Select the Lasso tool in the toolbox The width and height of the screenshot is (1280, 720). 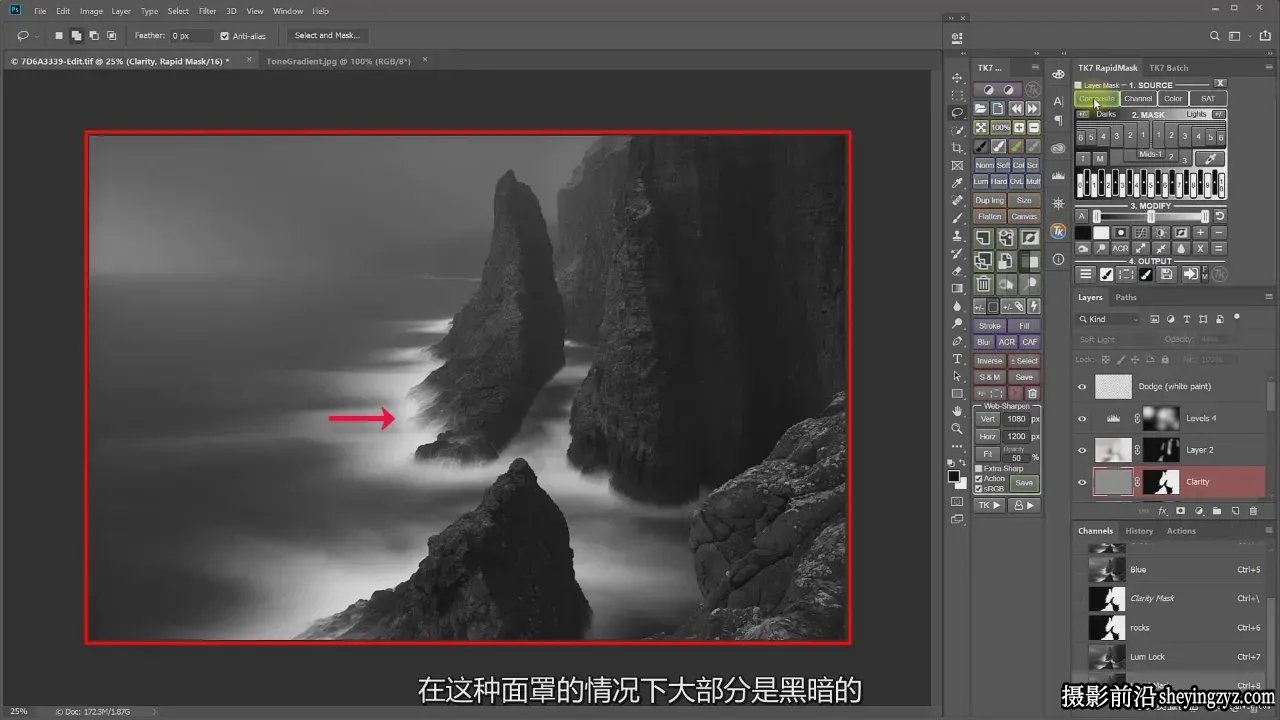(957, 113)
